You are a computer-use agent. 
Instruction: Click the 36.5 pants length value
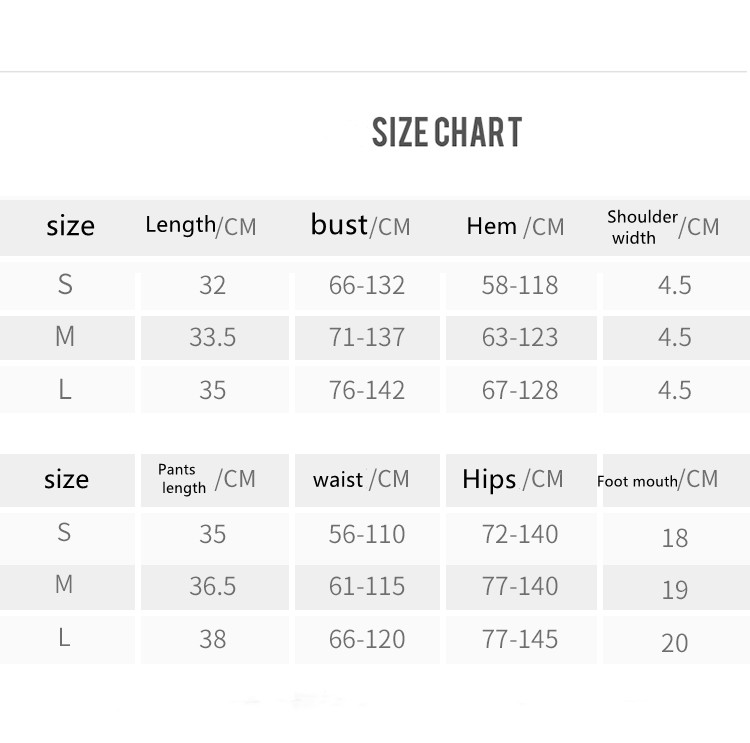[x=213, y=586]
